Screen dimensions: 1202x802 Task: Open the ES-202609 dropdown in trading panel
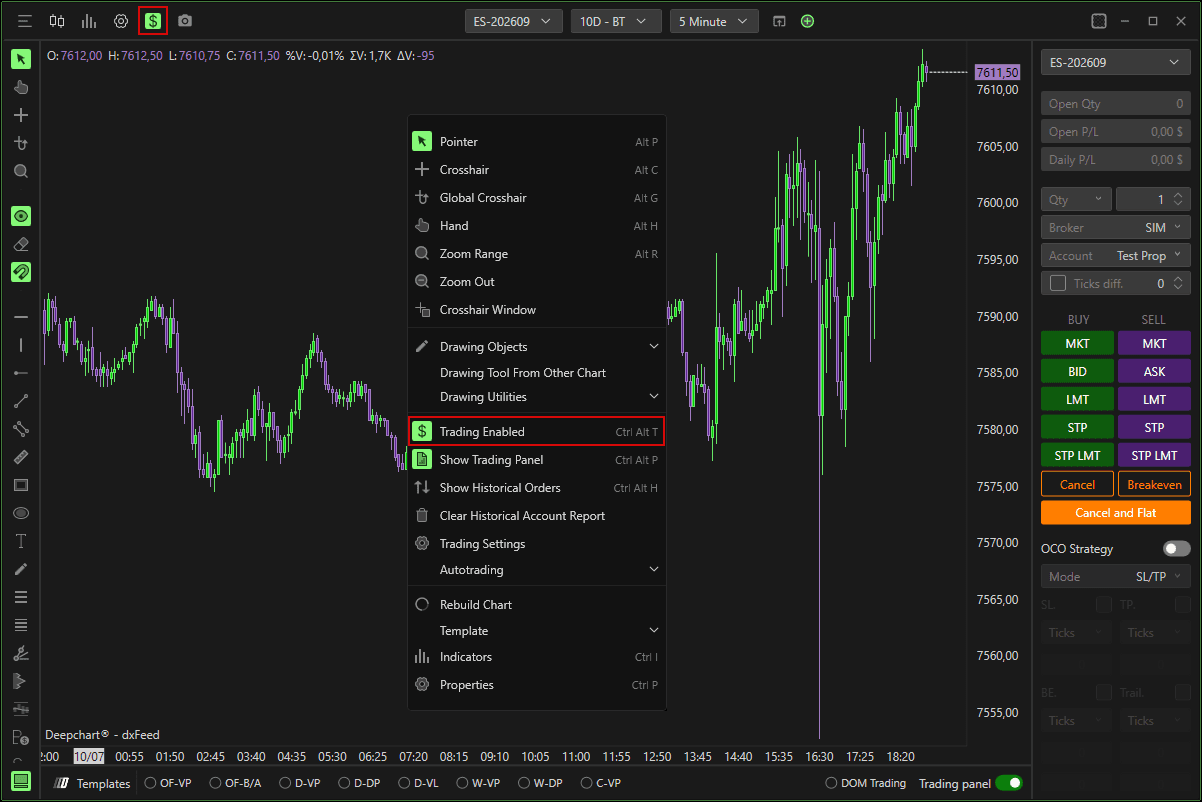pyautogui.click(x=1116, y=63)
